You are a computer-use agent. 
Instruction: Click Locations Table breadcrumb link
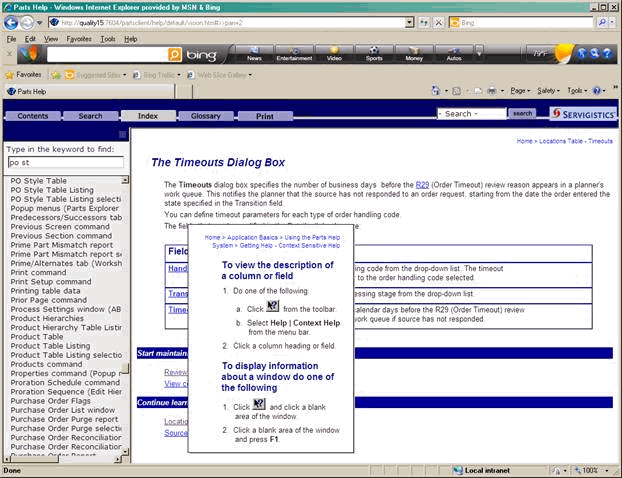point(561,141)
